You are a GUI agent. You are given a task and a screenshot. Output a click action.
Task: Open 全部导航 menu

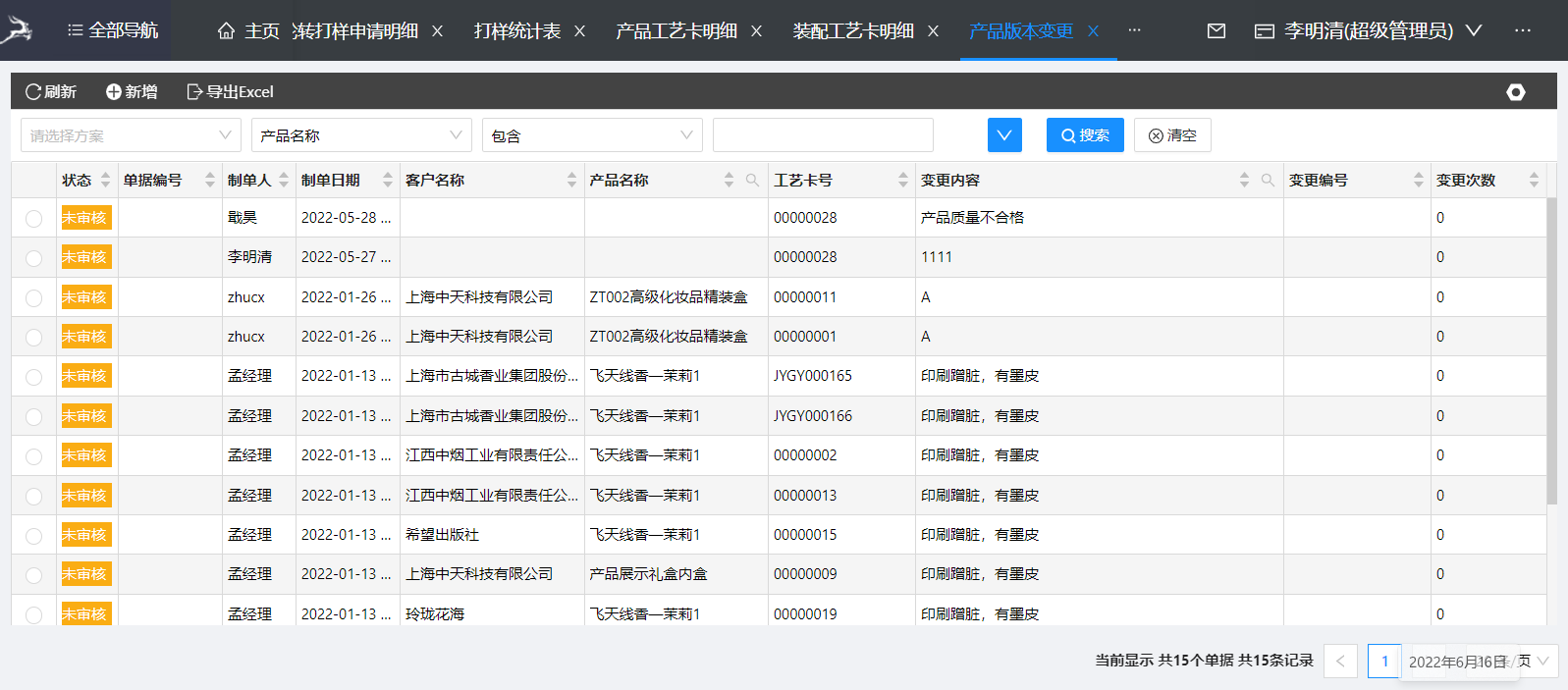112,30
